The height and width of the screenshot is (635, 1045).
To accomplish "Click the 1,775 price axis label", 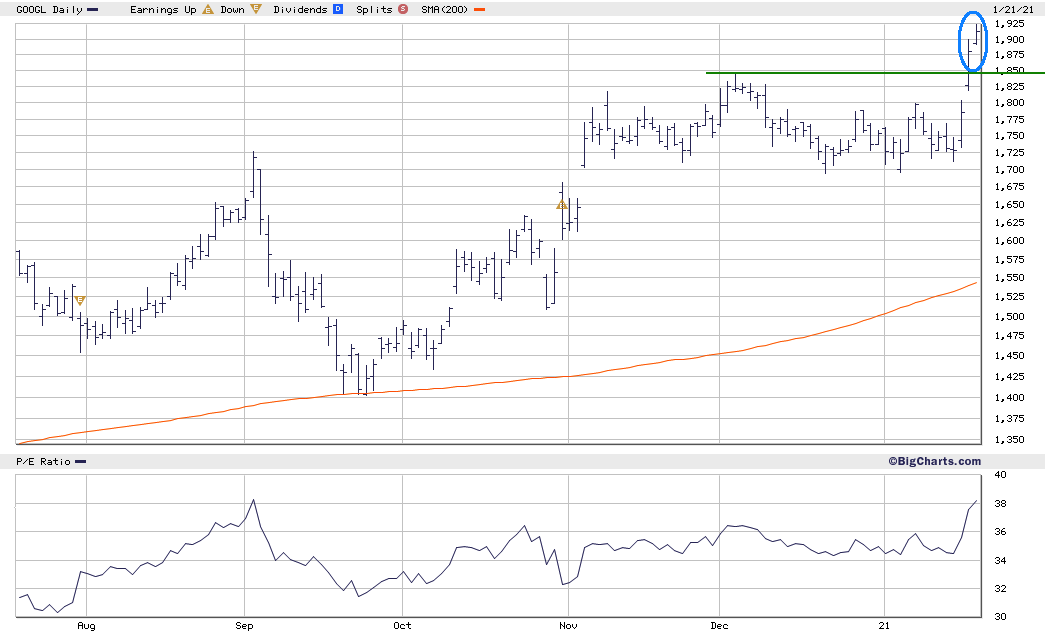I will (1010, 120).
